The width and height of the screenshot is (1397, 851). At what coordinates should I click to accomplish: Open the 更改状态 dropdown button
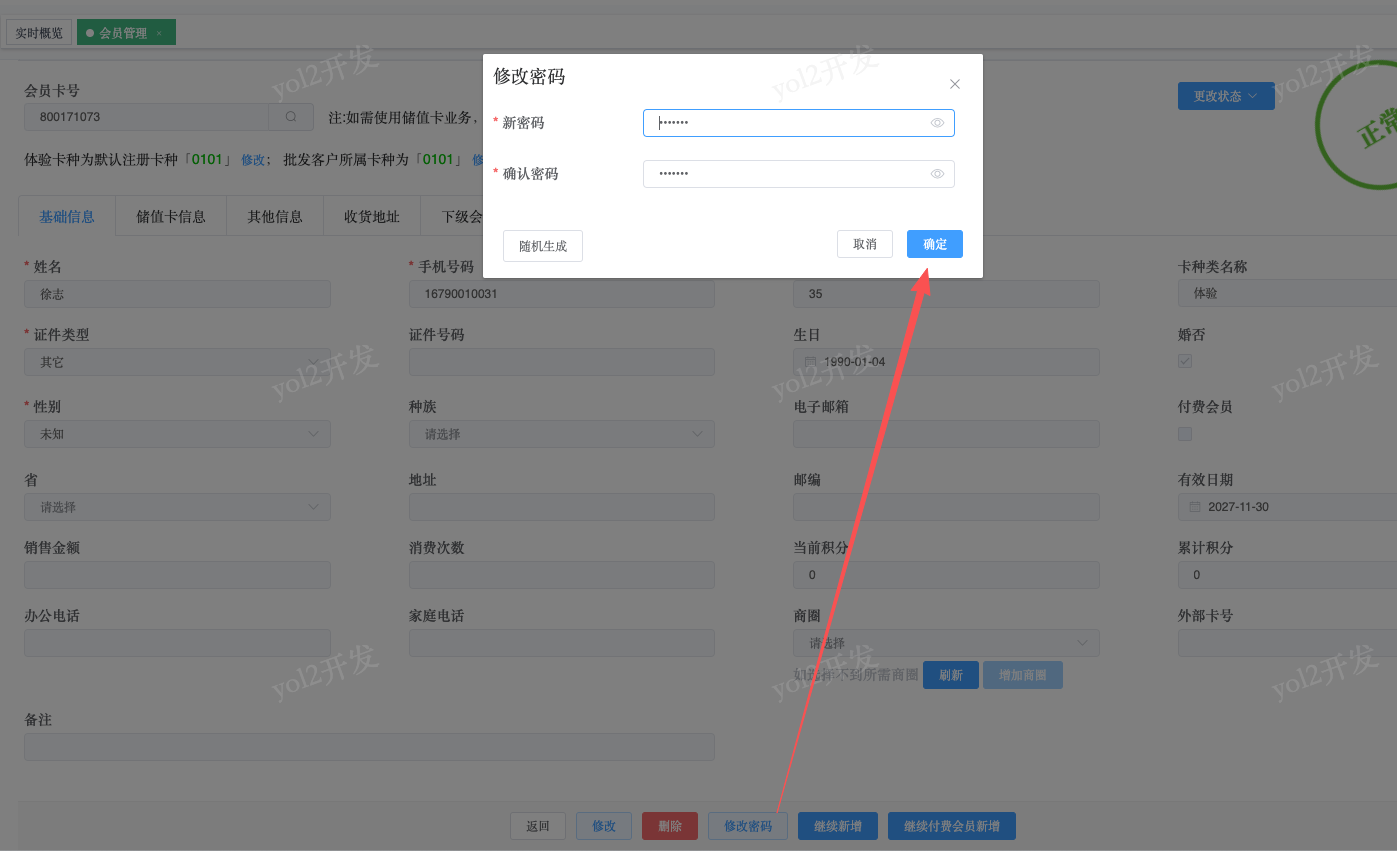click(x=1226, y=96)
